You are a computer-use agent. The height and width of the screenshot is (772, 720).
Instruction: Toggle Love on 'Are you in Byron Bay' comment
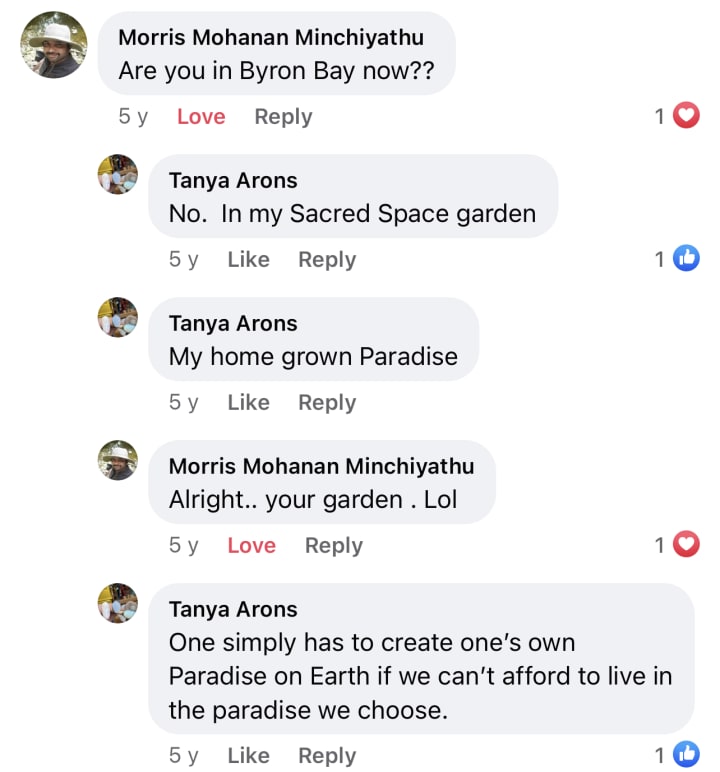(201, 116)
